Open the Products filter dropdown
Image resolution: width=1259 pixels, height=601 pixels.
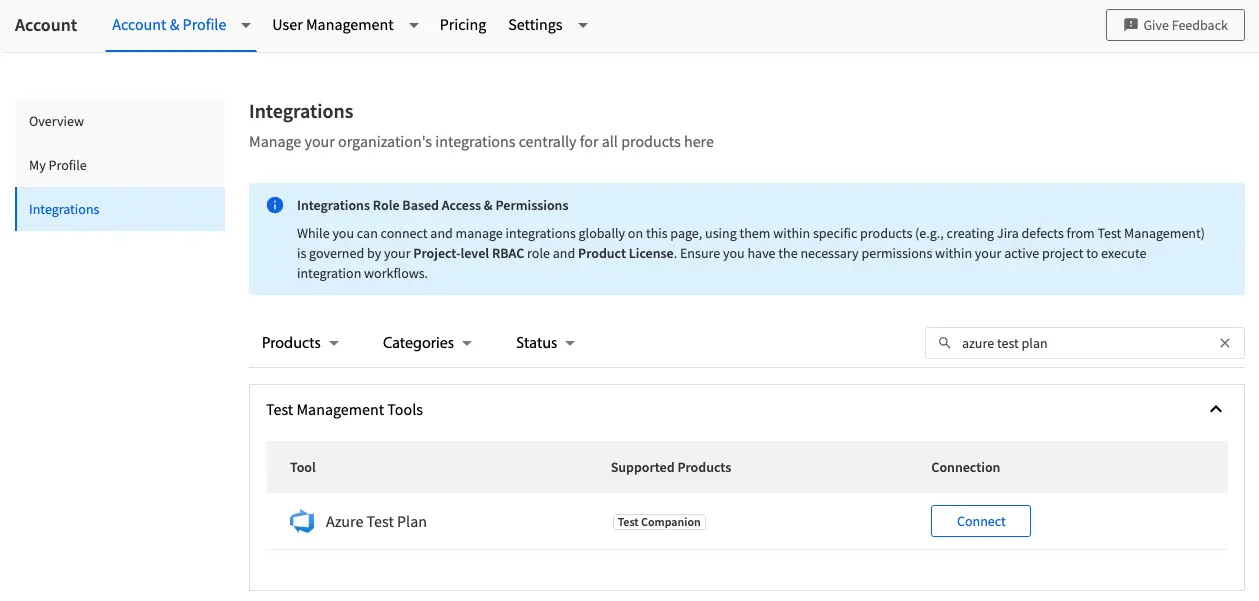[300, 343]
